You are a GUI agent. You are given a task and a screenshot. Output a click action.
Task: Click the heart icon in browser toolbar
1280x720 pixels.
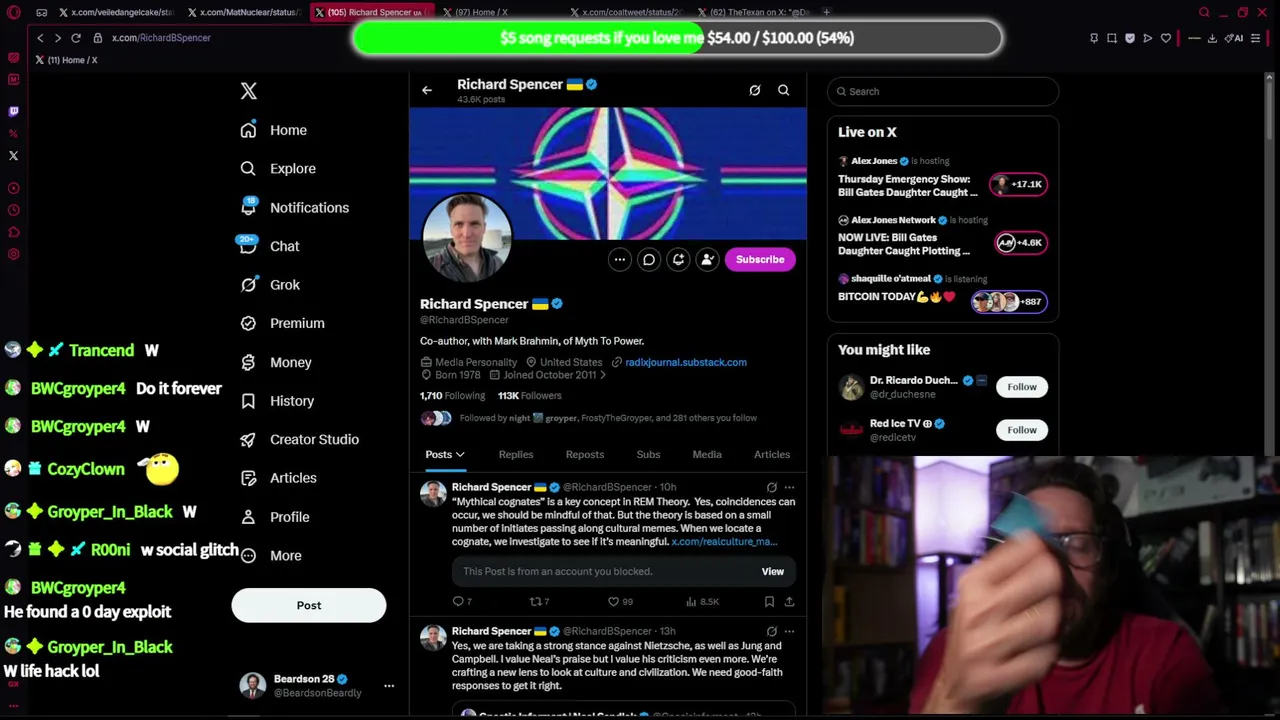(1166, 38)
